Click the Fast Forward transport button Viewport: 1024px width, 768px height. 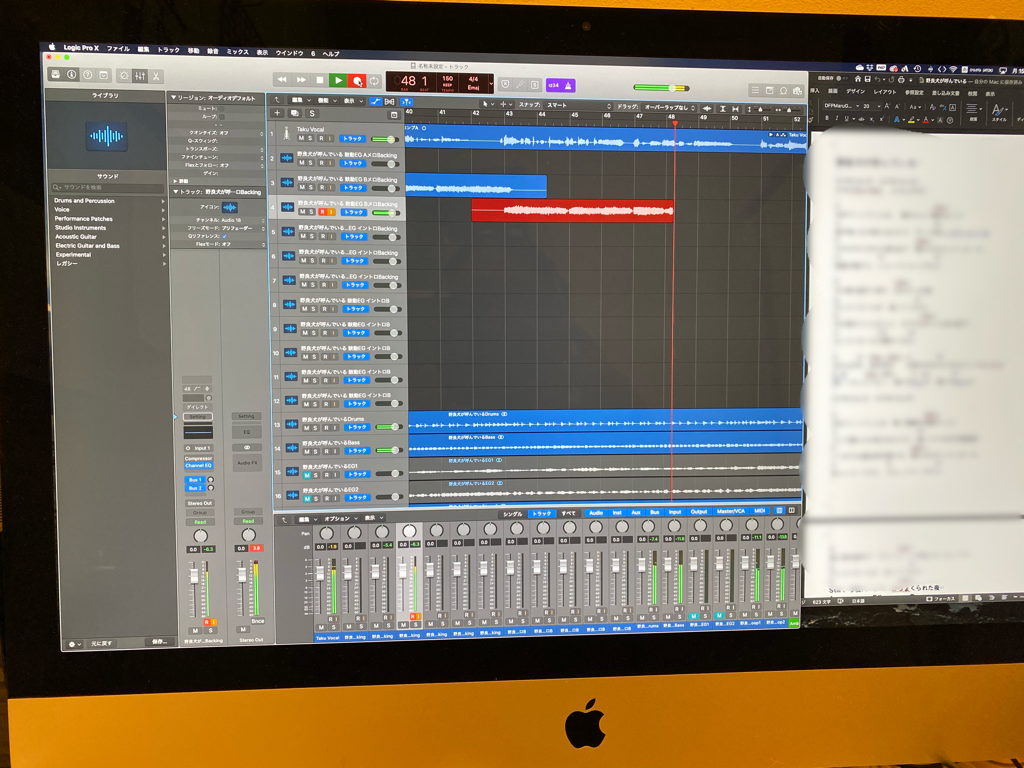[x=301, y=80]
